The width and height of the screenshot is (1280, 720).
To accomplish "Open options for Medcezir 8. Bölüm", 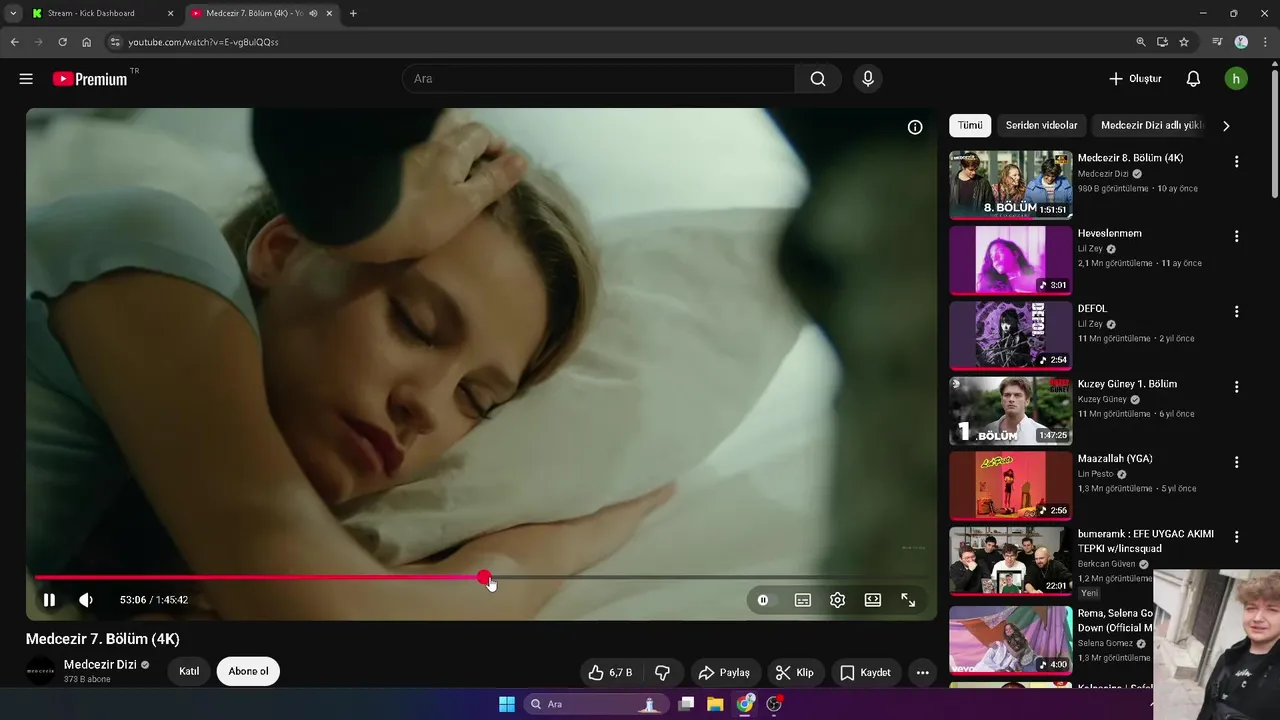I will [x=1236, y=162].
